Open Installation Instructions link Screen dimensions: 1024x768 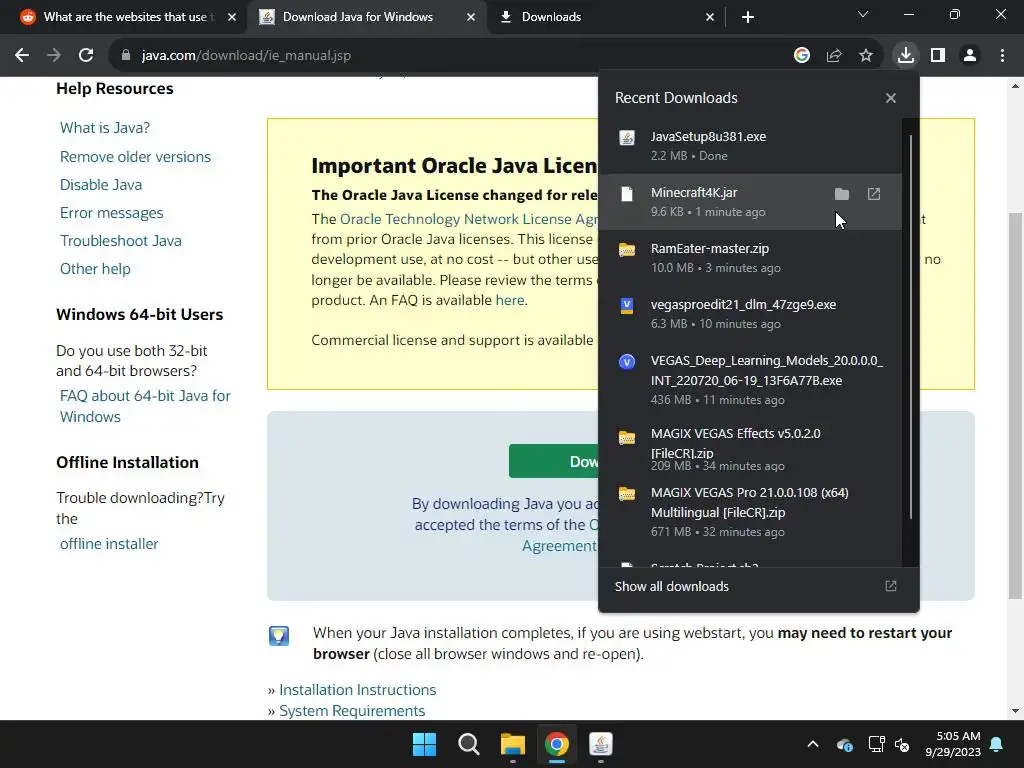pyautogui.click(x=357, y=690)
